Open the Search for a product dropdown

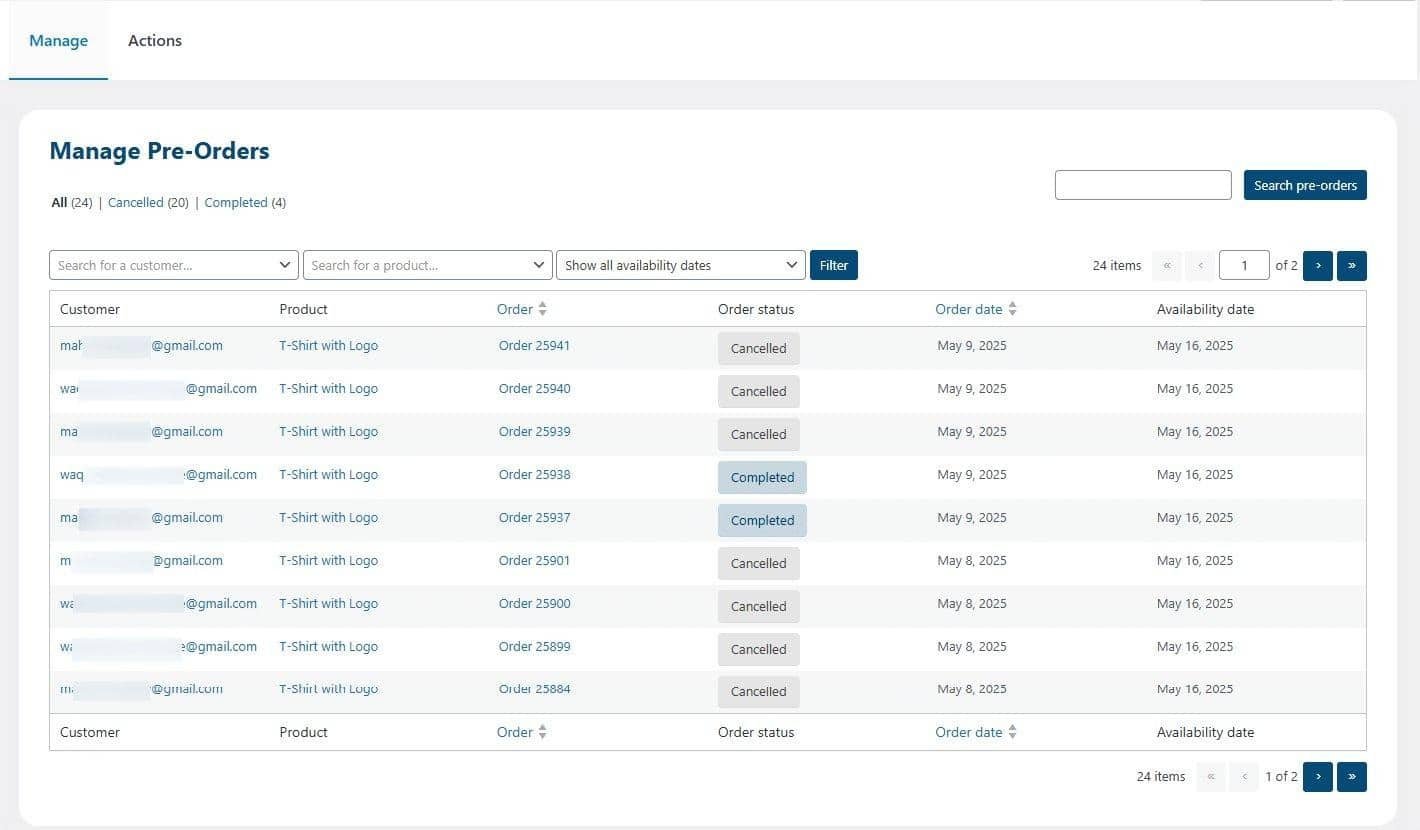(x=427, y=265)
